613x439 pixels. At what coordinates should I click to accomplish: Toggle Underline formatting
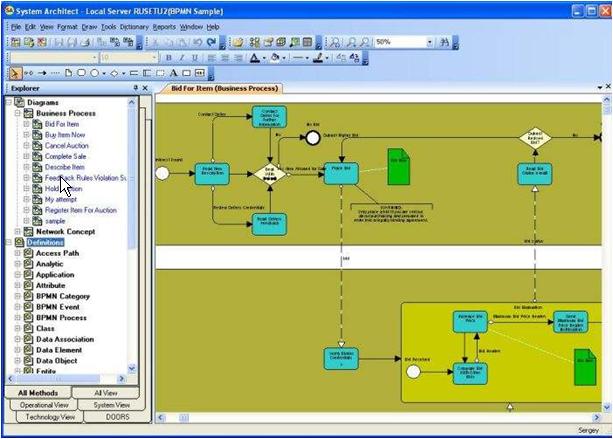pos(195,58)
